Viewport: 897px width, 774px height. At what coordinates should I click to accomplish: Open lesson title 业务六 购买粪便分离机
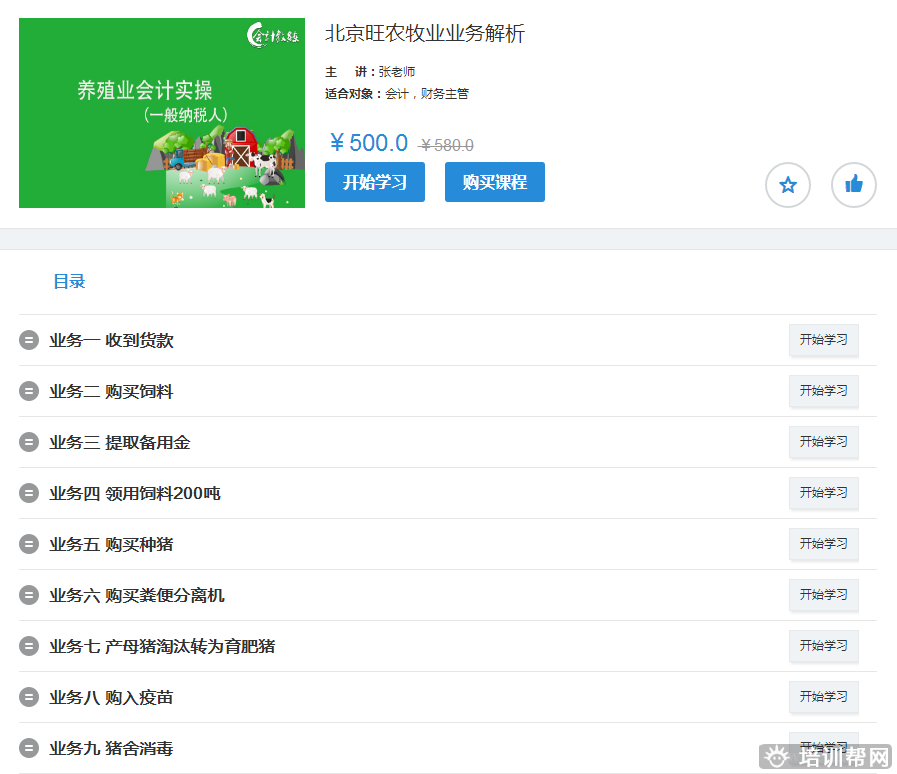[x=137, y=596]
